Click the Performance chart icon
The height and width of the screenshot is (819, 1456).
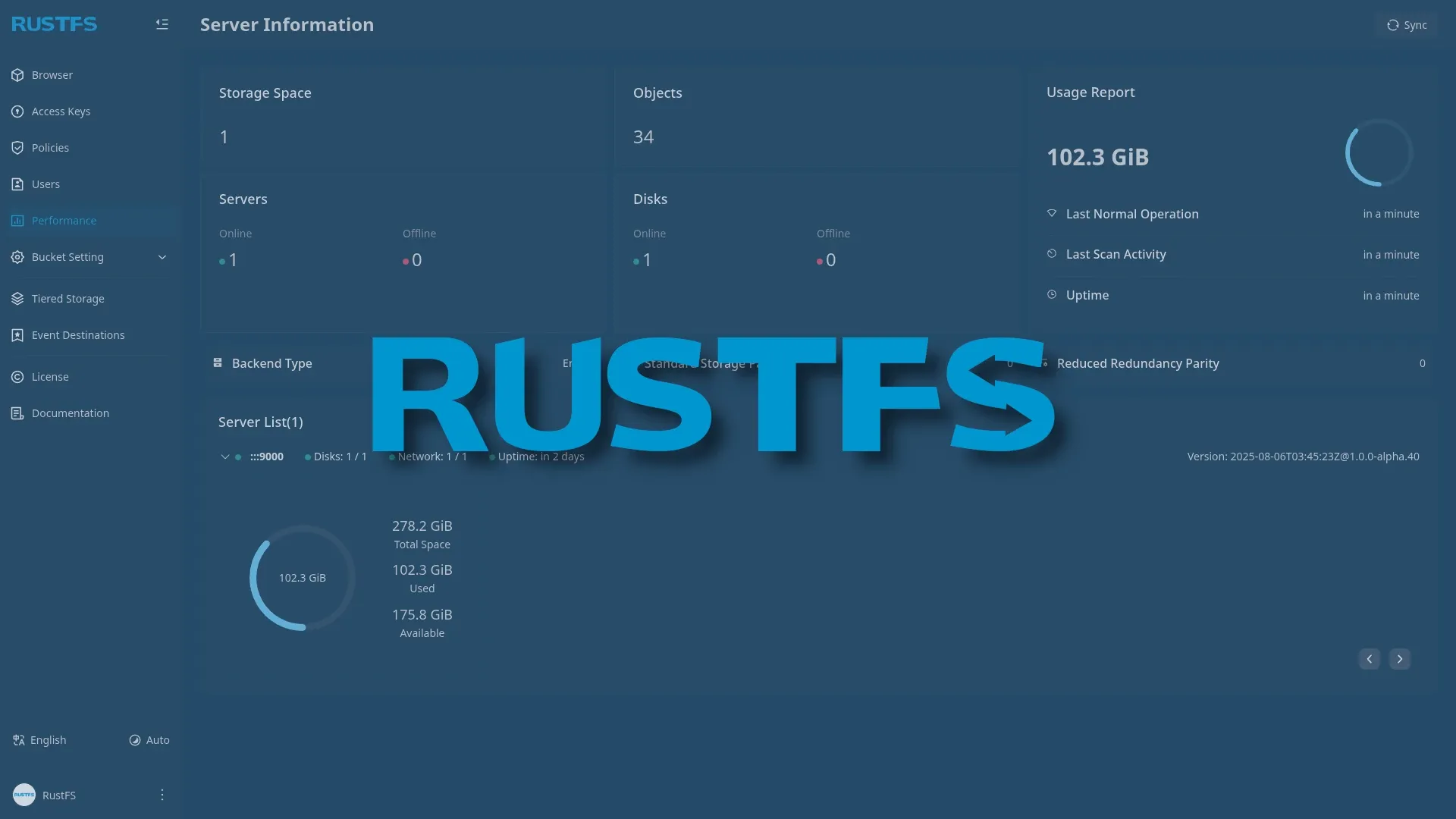pyautogui.click(x=17, y=221)
